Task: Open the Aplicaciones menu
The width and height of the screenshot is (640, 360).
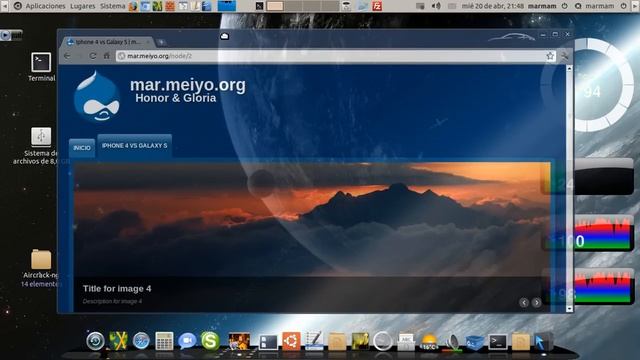Action: [45, 6]
